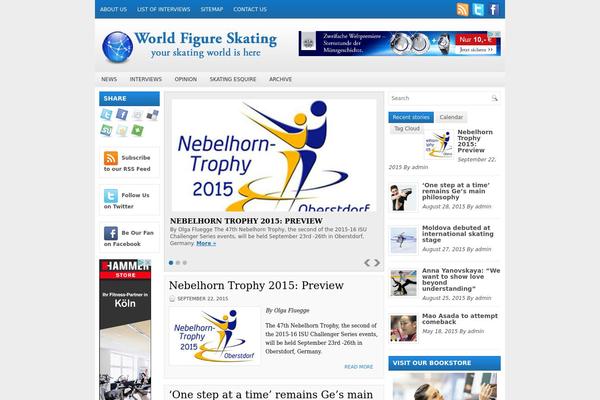Click the Follow Us on Twitter text
This screenshot has width=600, height=400.
127,201
